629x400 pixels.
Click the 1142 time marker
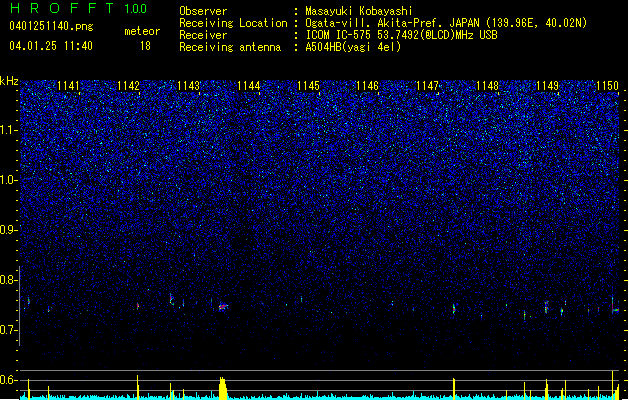point(128,86)
